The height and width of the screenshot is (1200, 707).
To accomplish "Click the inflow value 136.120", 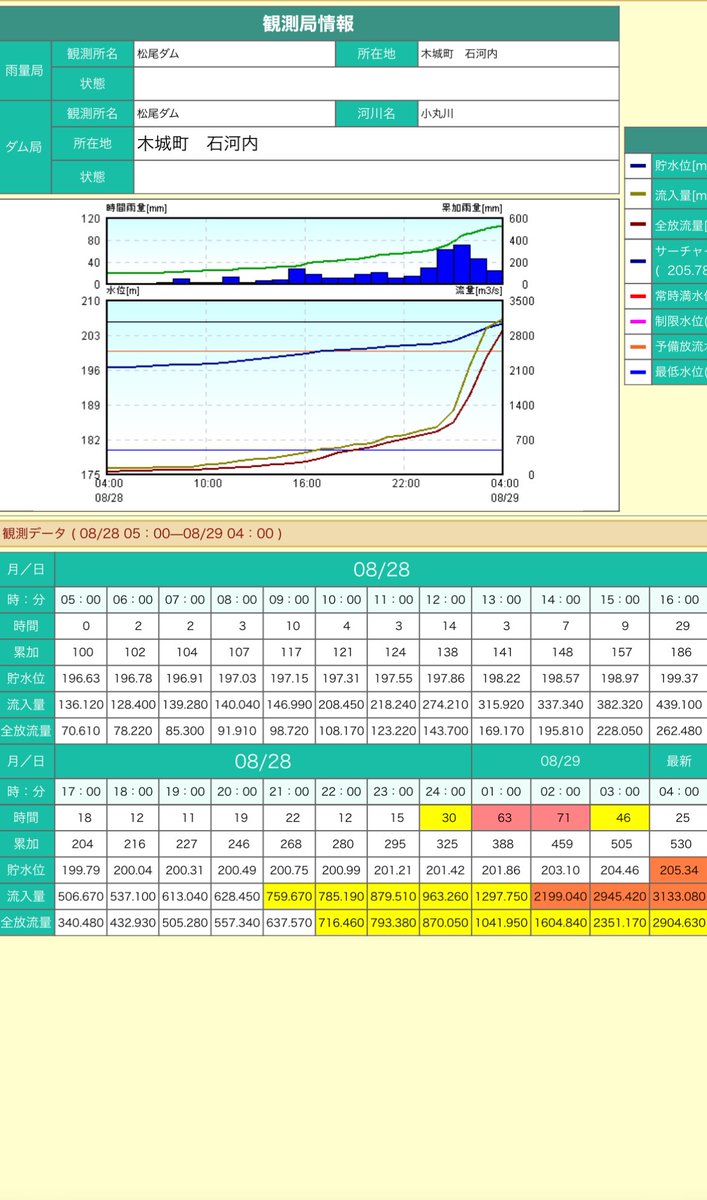I will (x=82, y=705).
